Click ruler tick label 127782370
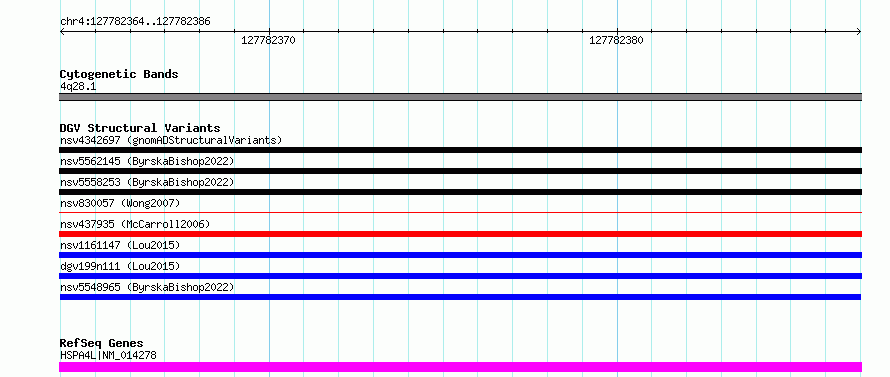Image resolution: width=890 pixels, height=377 pixels. tap(268, 40)
